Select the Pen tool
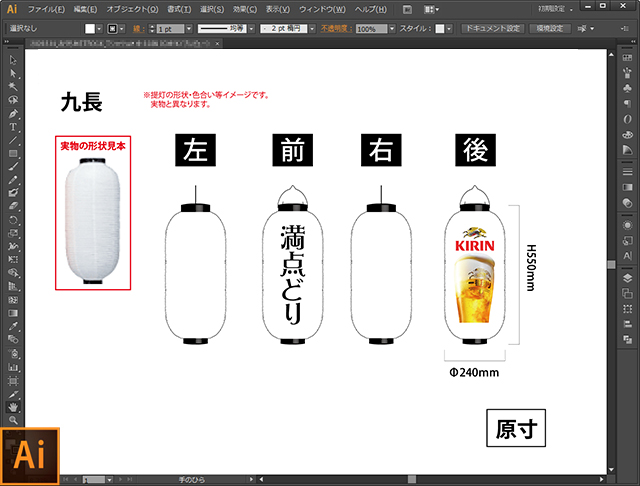This screenshot has height=486, width=640. tap(12, 113)
